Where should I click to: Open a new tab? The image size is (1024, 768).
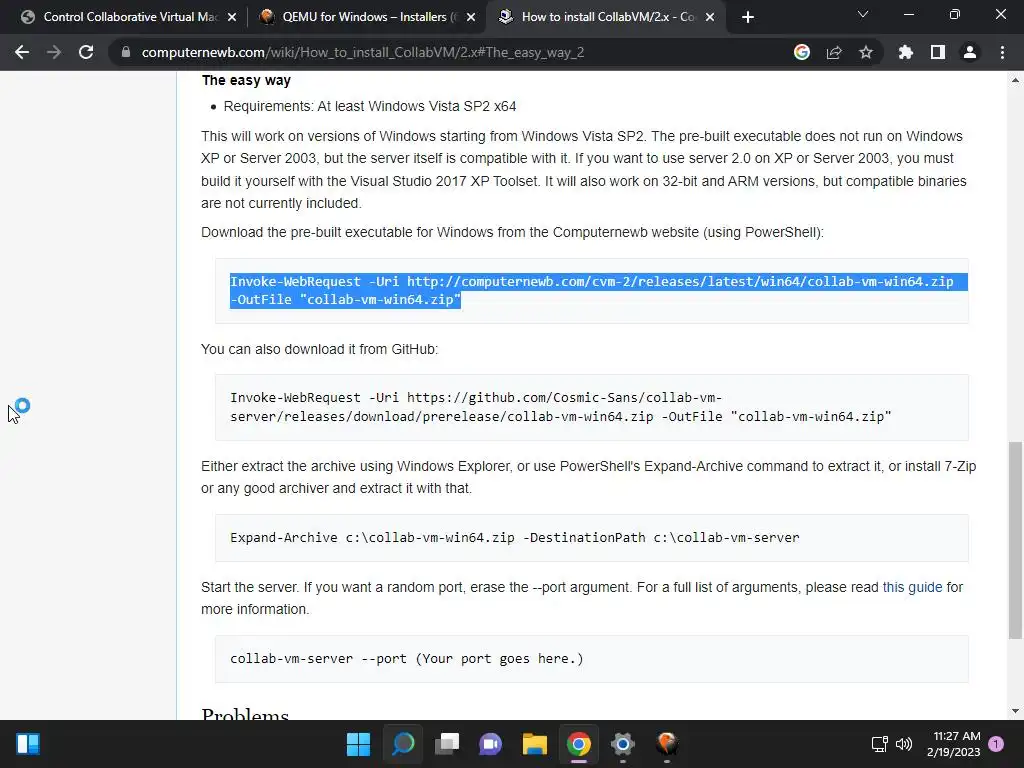(748, 17)
